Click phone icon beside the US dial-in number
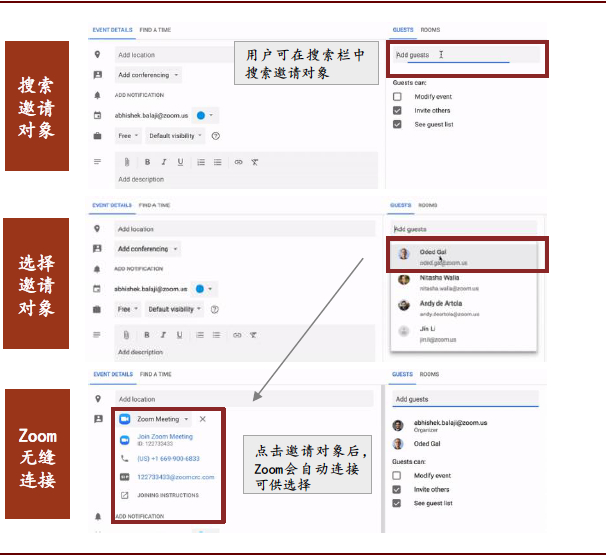 coord(125,459)
